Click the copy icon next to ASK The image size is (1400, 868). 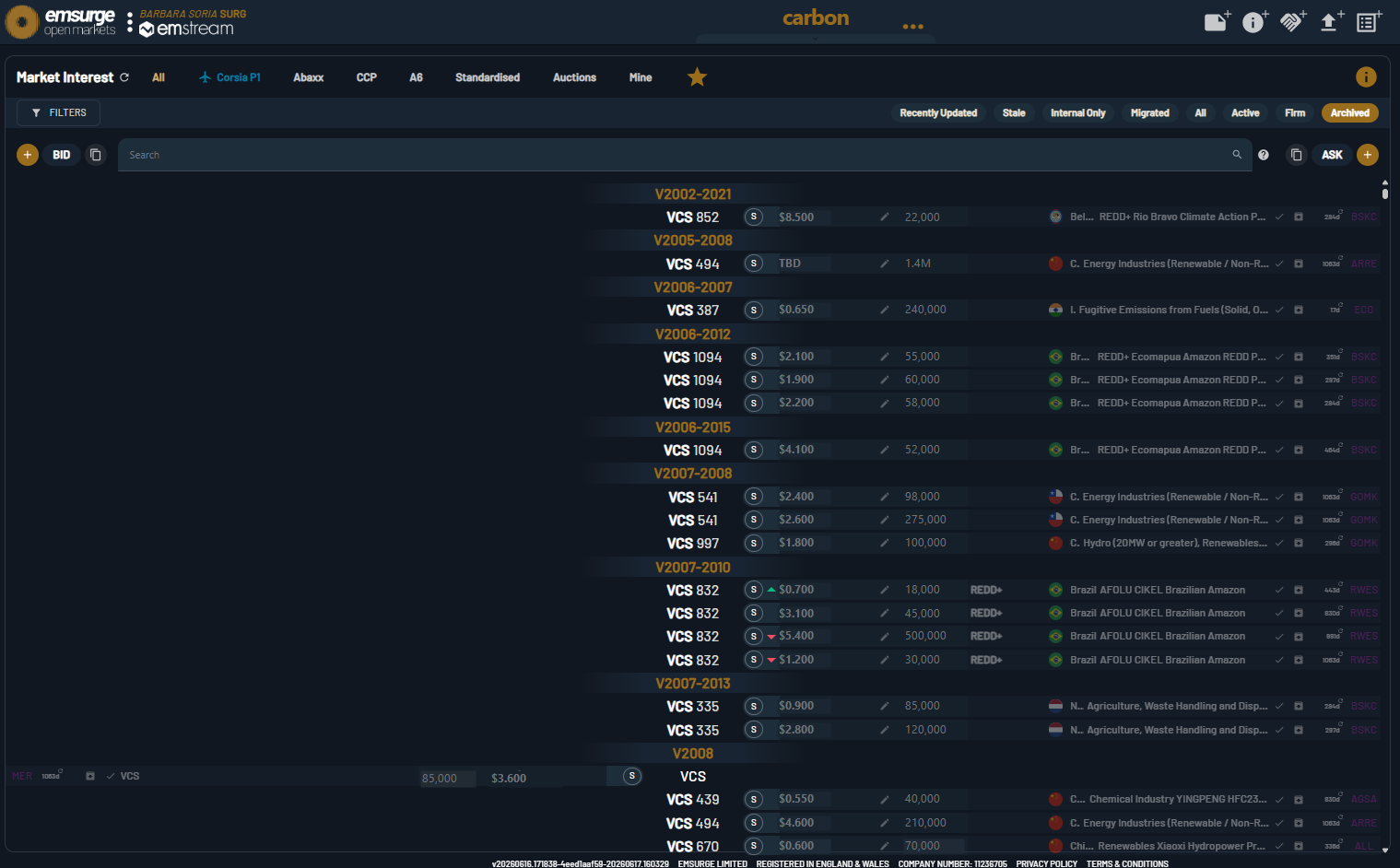1296,155
